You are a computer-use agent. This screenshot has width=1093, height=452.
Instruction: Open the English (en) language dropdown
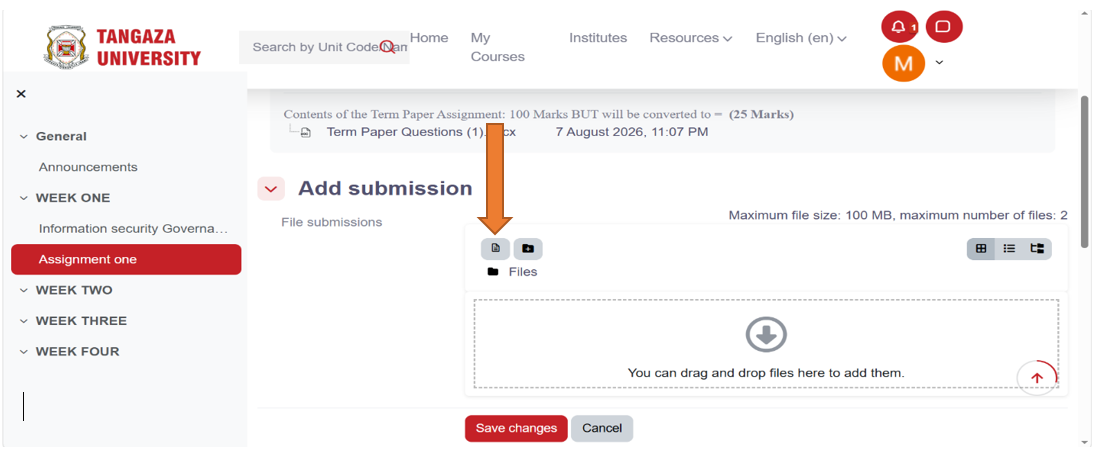pos(801,38)
